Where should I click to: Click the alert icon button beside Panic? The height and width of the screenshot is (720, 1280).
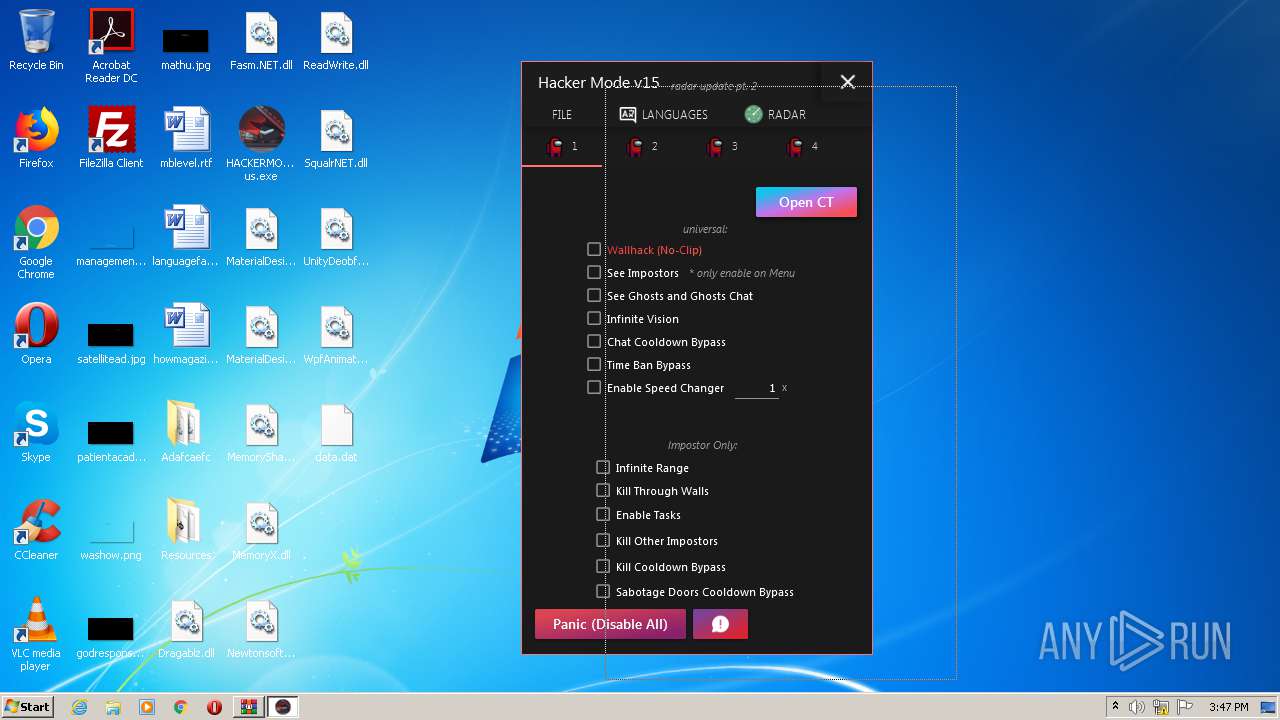point(720,624)
